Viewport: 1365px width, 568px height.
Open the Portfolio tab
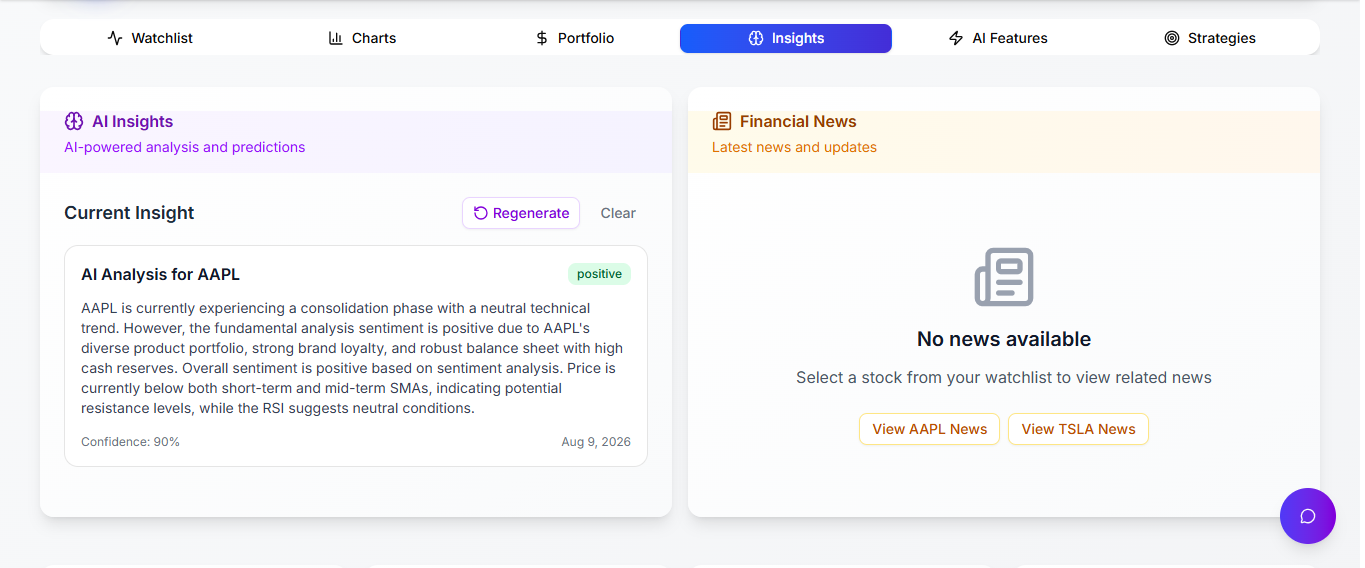tap(574, 38)
